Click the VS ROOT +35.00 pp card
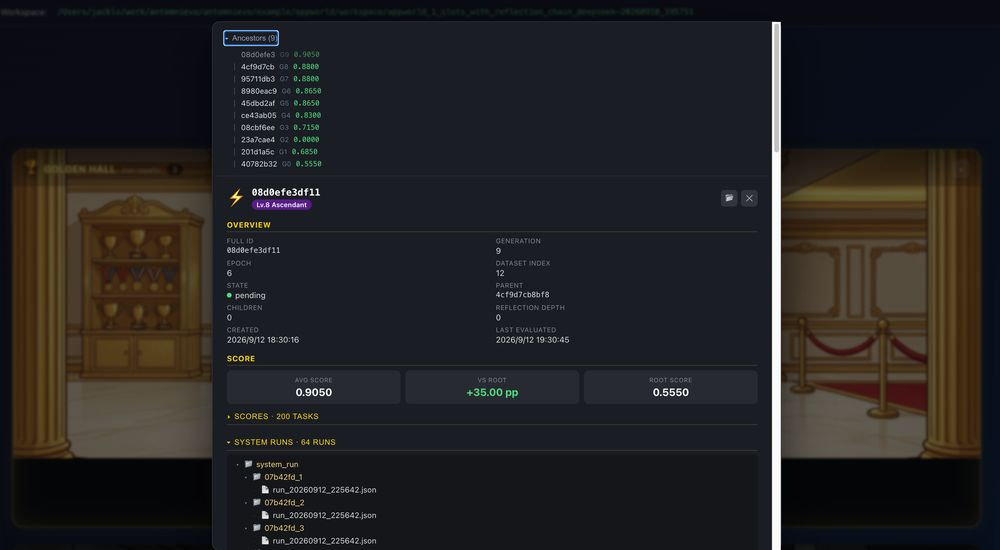Image resolution: width=1000 pixels, height=550 pixels. coord(492,387)
